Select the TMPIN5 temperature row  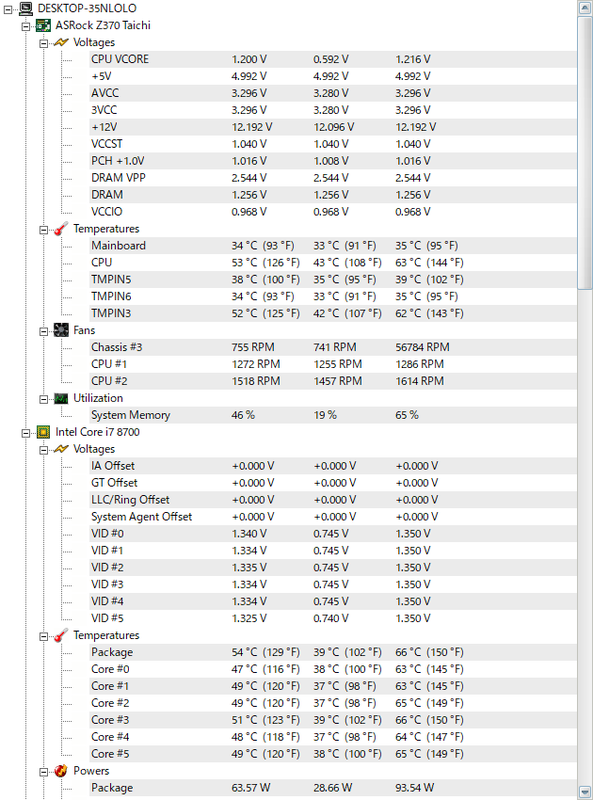tap(333, 280)
